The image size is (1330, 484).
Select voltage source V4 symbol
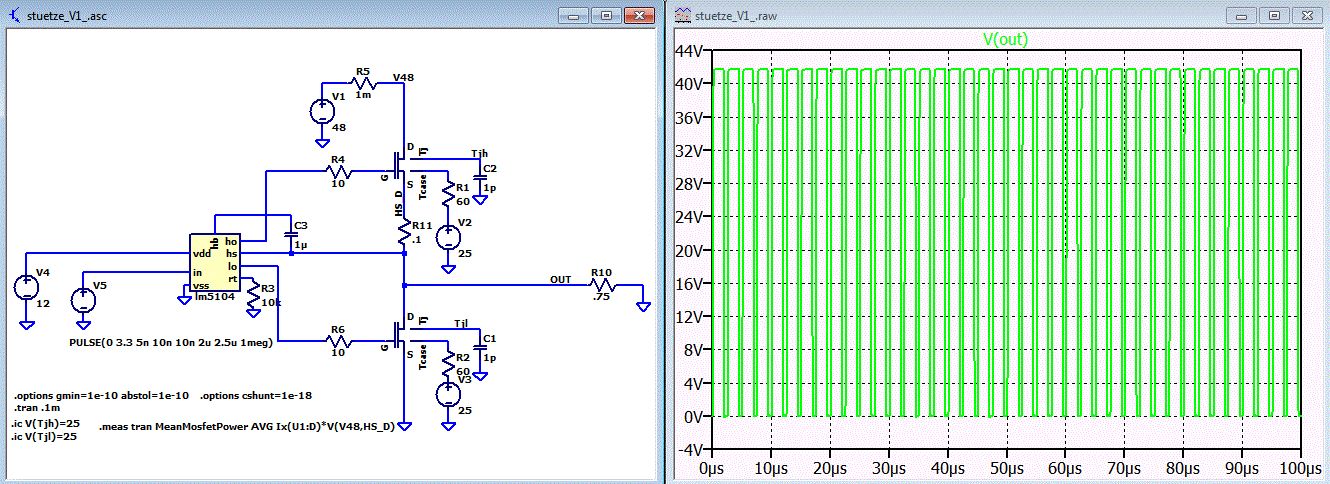click(24, 288)
